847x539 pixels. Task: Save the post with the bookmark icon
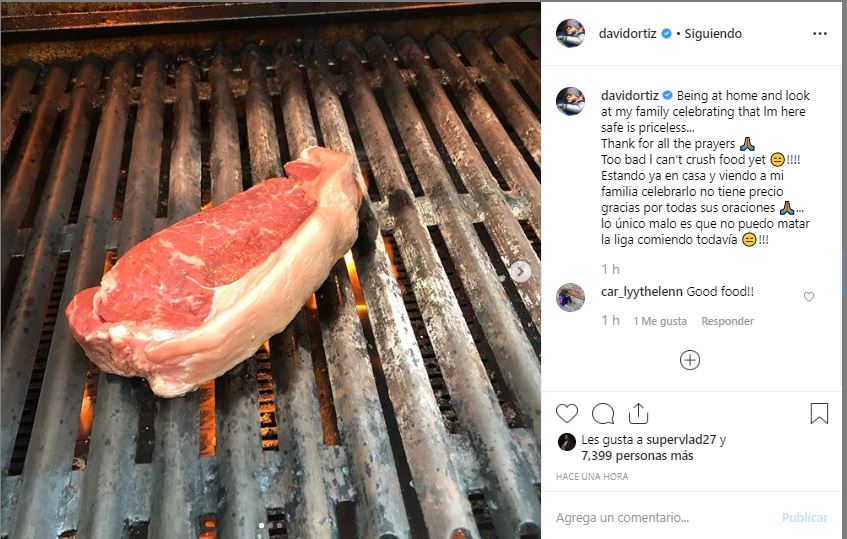(819, 413)
